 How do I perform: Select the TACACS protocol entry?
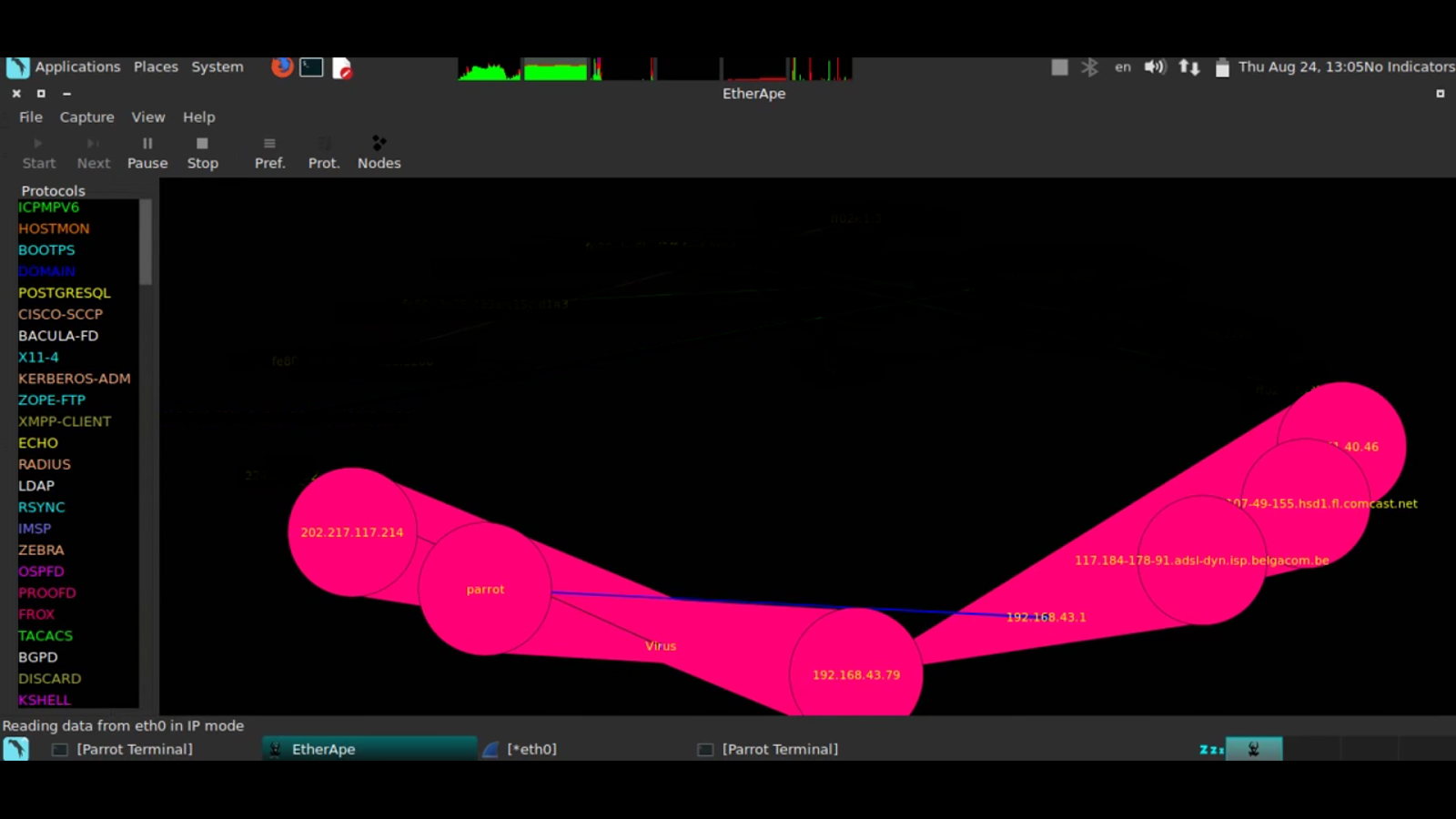(x=45, y=635)
